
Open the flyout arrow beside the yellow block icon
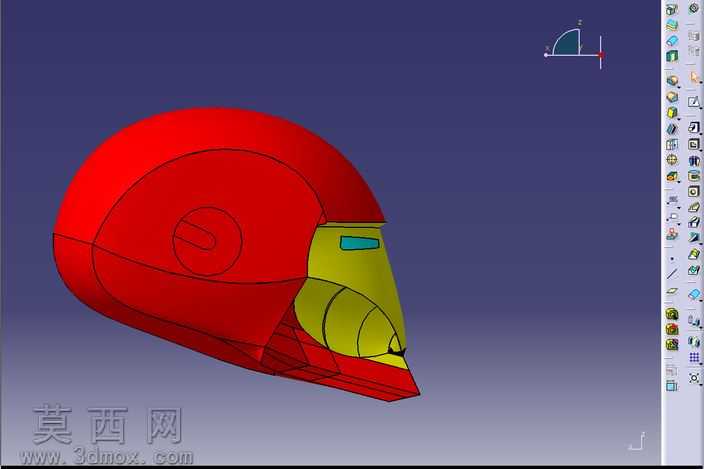(678, 118)
